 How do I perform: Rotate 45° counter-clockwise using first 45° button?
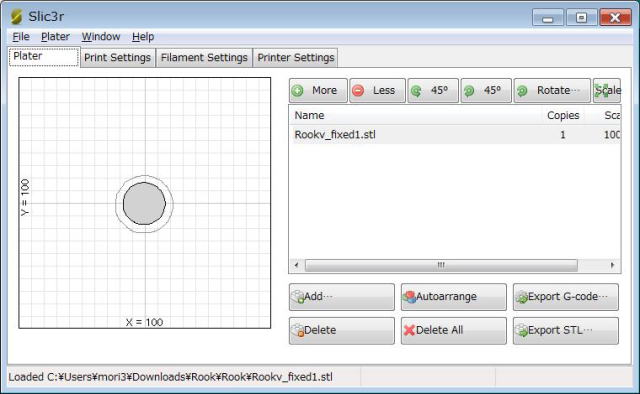coord(433,90)
